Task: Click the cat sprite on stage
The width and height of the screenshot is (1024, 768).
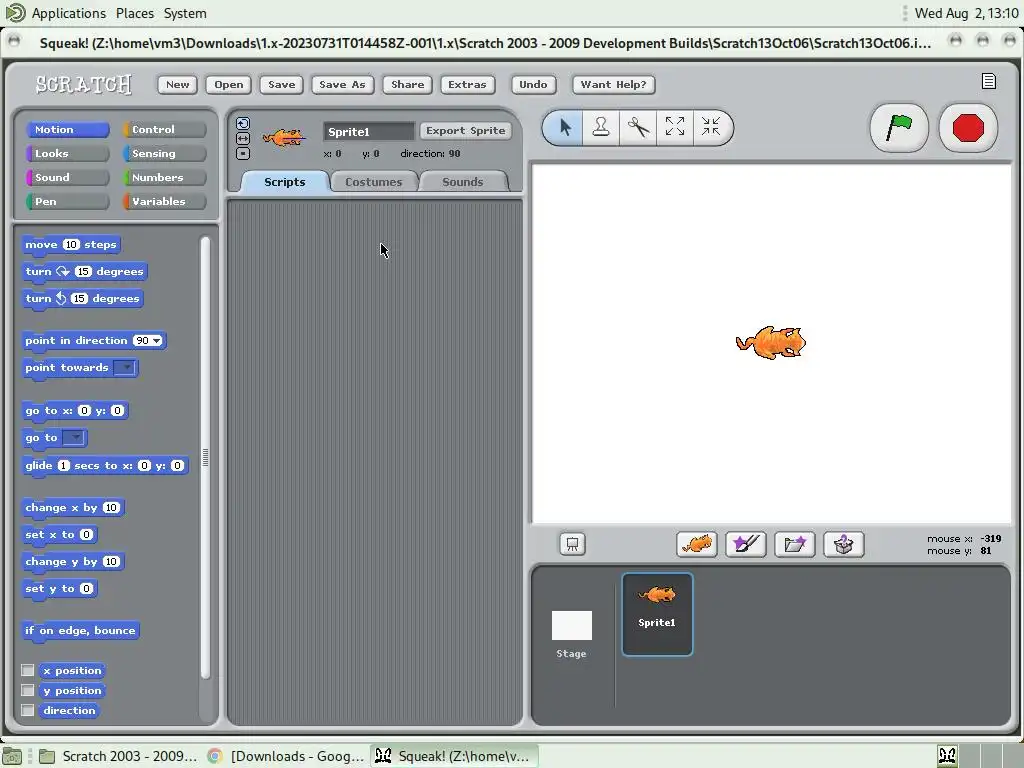Action: tap(771, 343)
